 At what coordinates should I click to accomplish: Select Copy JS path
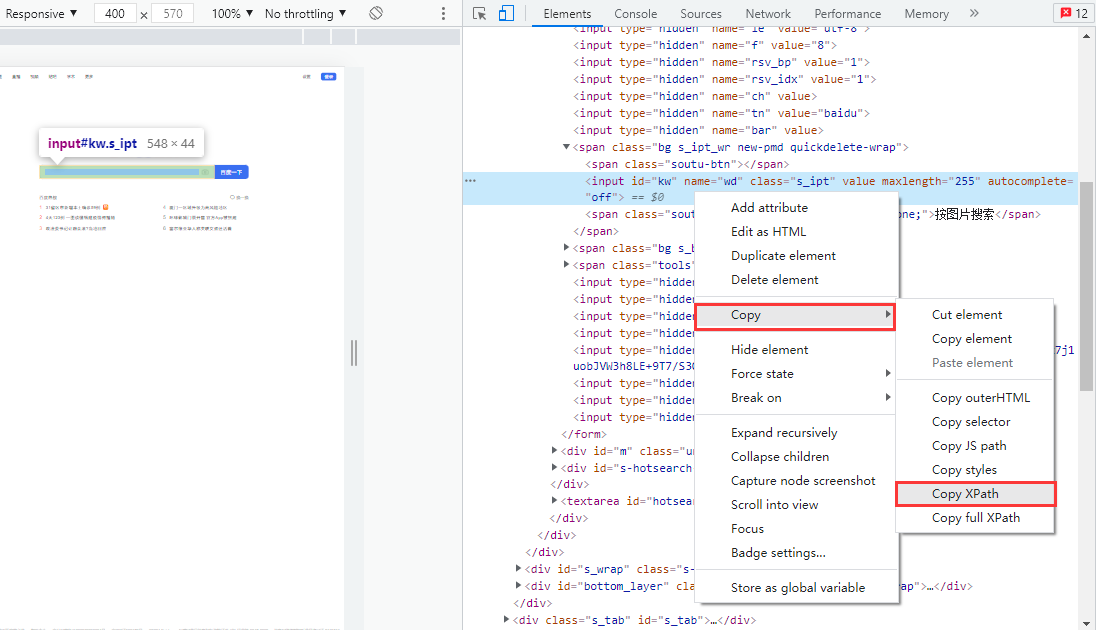point(974,446)
